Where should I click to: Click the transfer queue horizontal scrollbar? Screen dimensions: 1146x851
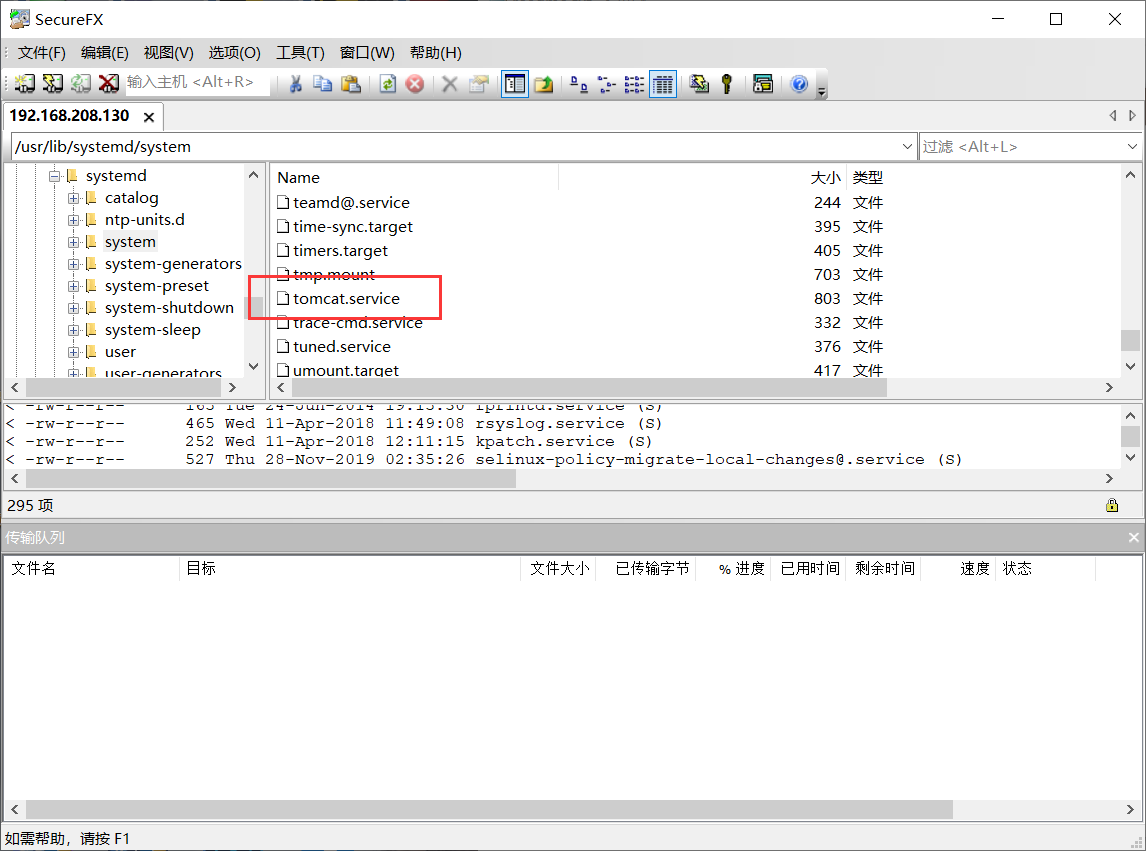(x=489, y=809)
